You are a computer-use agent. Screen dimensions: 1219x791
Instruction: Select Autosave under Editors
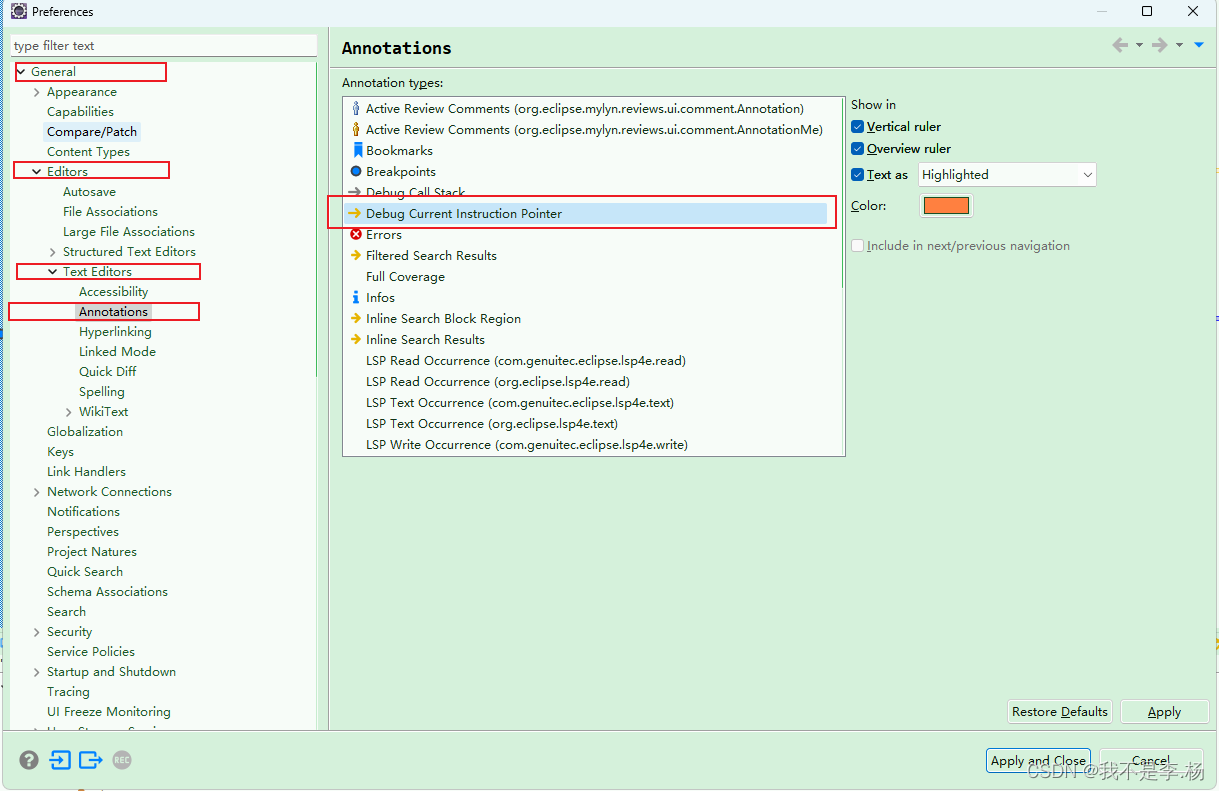coord(89,192)
